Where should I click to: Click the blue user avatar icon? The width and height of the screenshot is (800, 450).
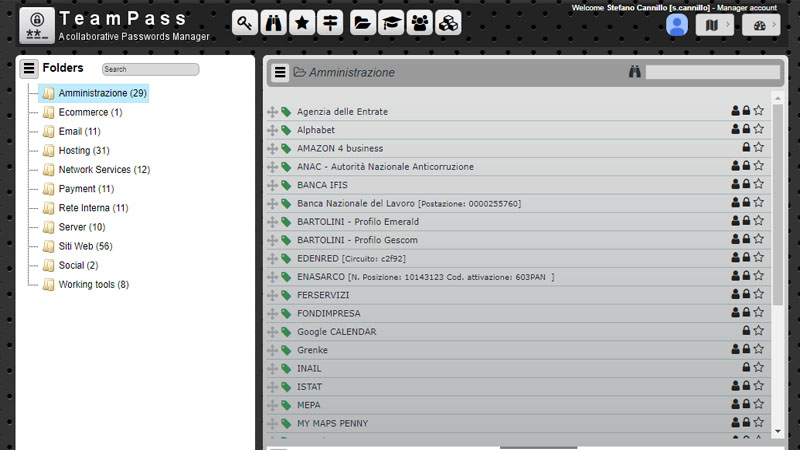click(x=677, y=25)
